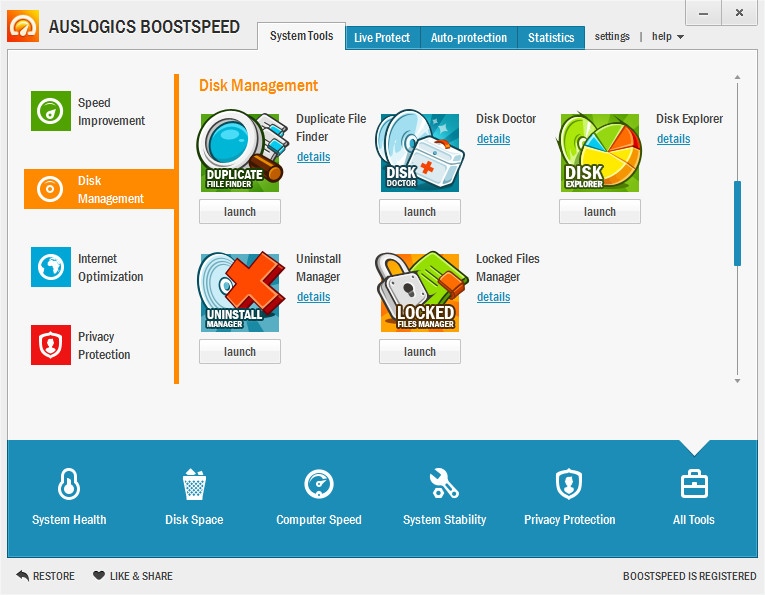The image size is (765, 595).
Task: Select the Speed Improvement green gauge icon
Action: (51, 111)
